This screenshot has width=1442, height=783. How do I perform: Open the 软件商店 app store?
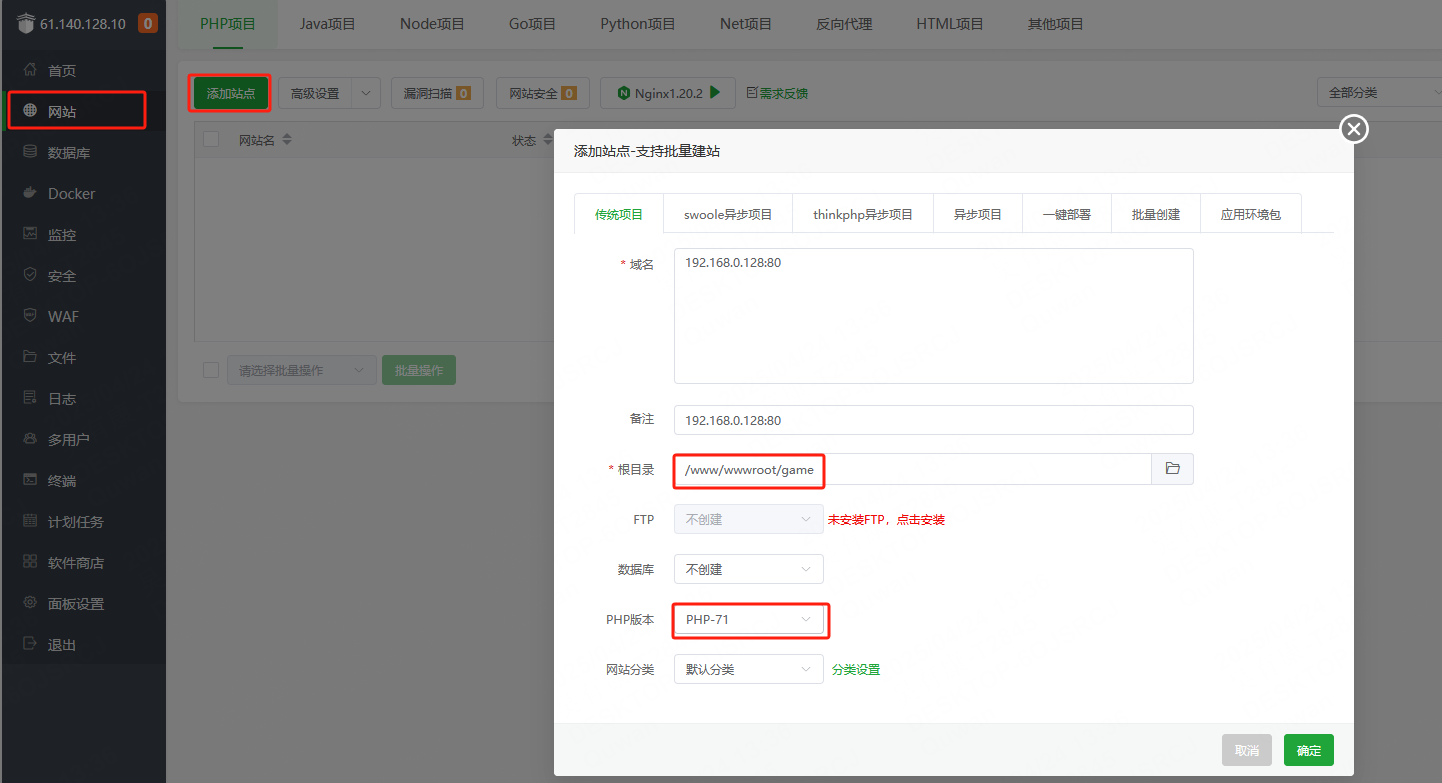pyautogui.click(x=68, y=562)
